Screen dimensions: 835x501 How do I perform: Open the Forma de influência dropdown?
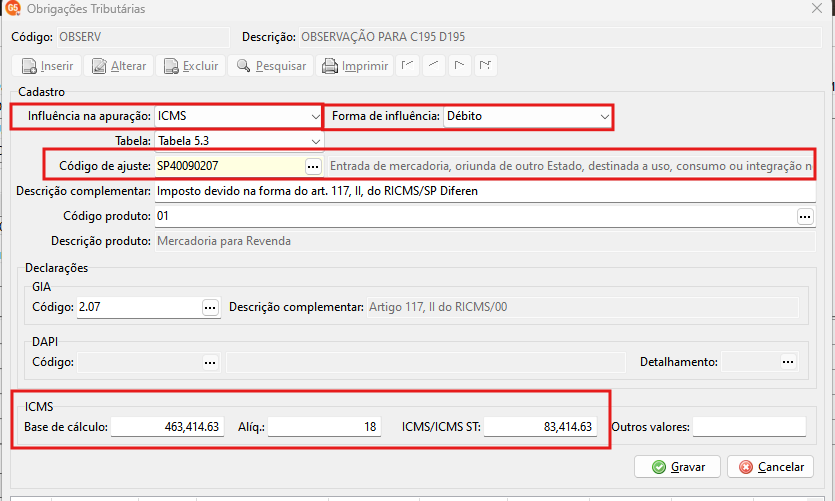604,116
